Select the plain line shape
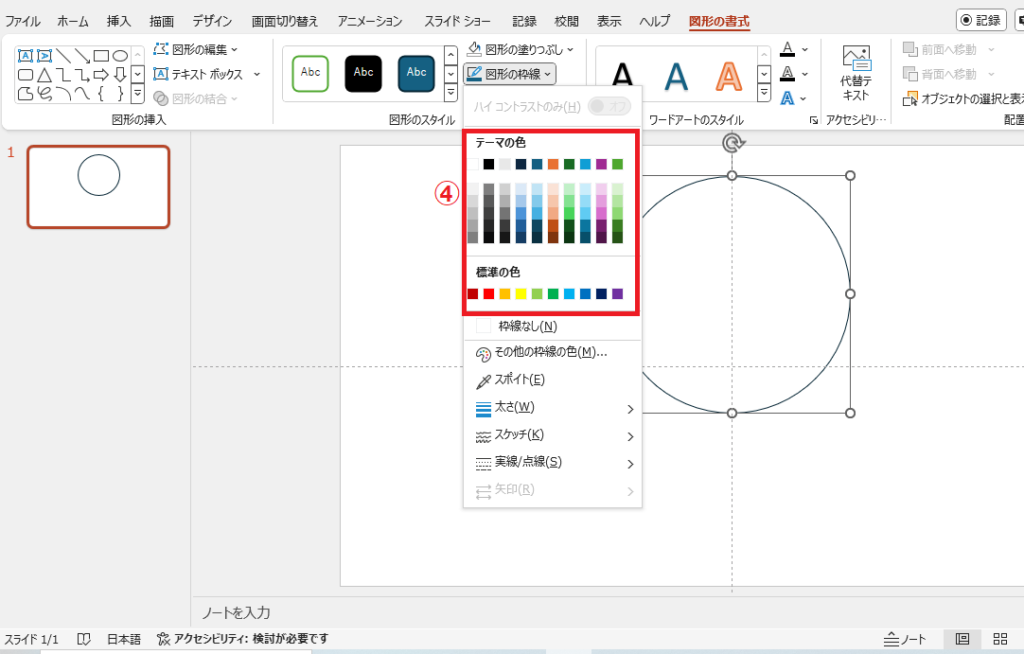The width and height of the screenshot is (1024, 654). click(63, 56)
